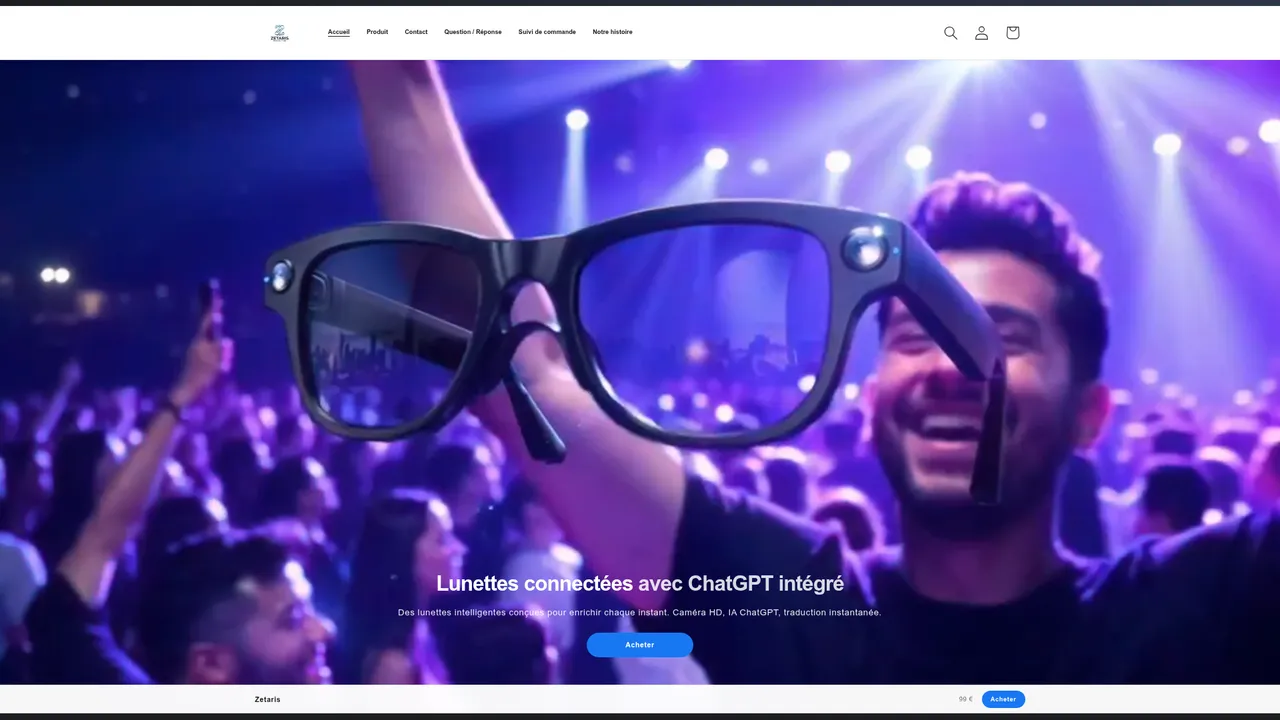Open the Contact menu item

(416, 32)
